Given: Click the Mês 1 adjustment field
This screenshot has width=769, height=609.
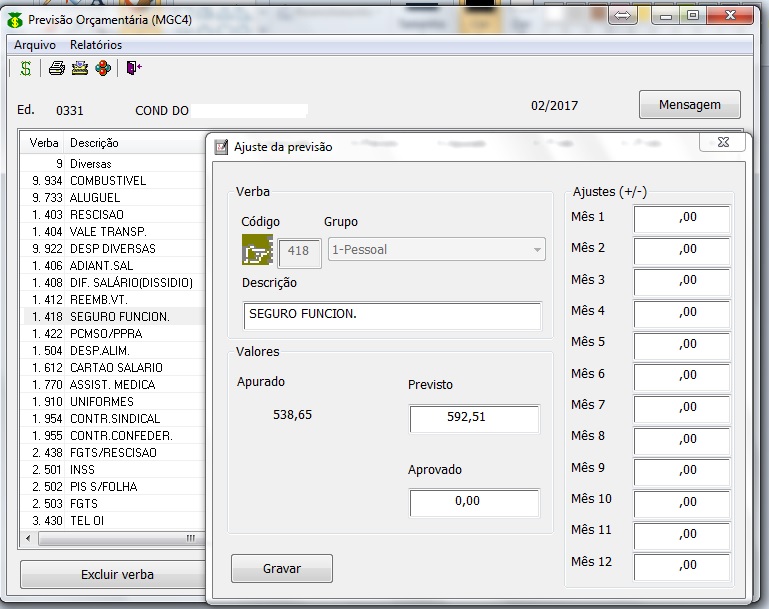Looking at the screenshot, I should [682, 218].
